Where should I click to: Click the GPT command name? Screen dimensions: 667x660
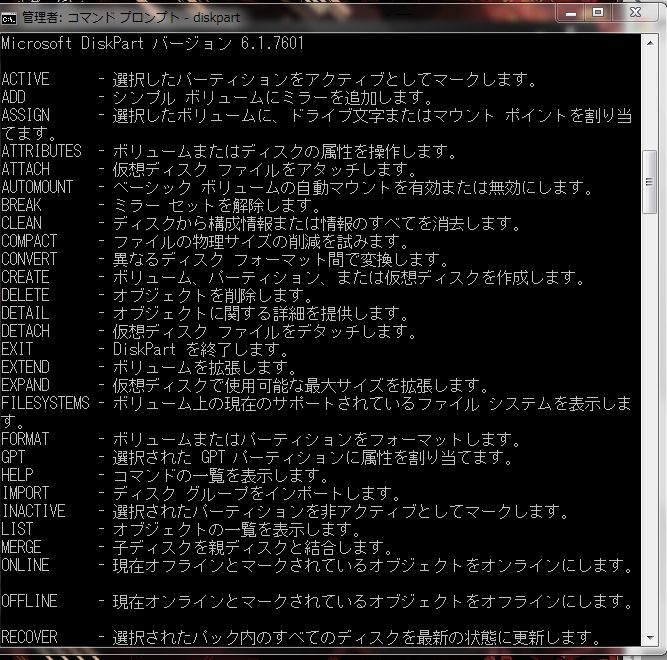(x=13, y=457)
